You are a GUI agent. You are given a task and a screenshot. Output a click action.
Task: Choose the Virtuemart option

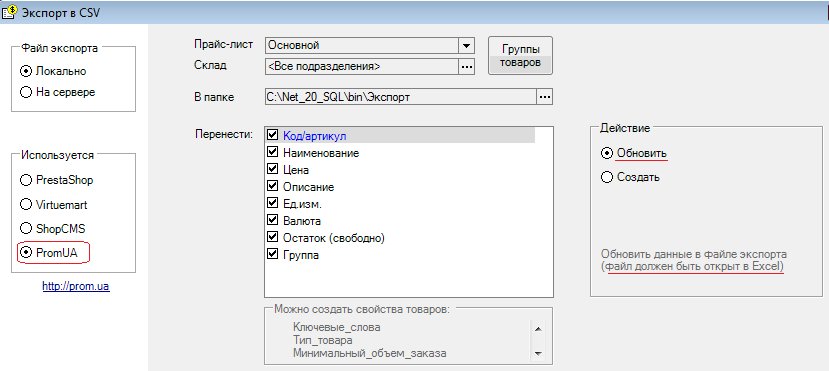(x=25, y=204)
